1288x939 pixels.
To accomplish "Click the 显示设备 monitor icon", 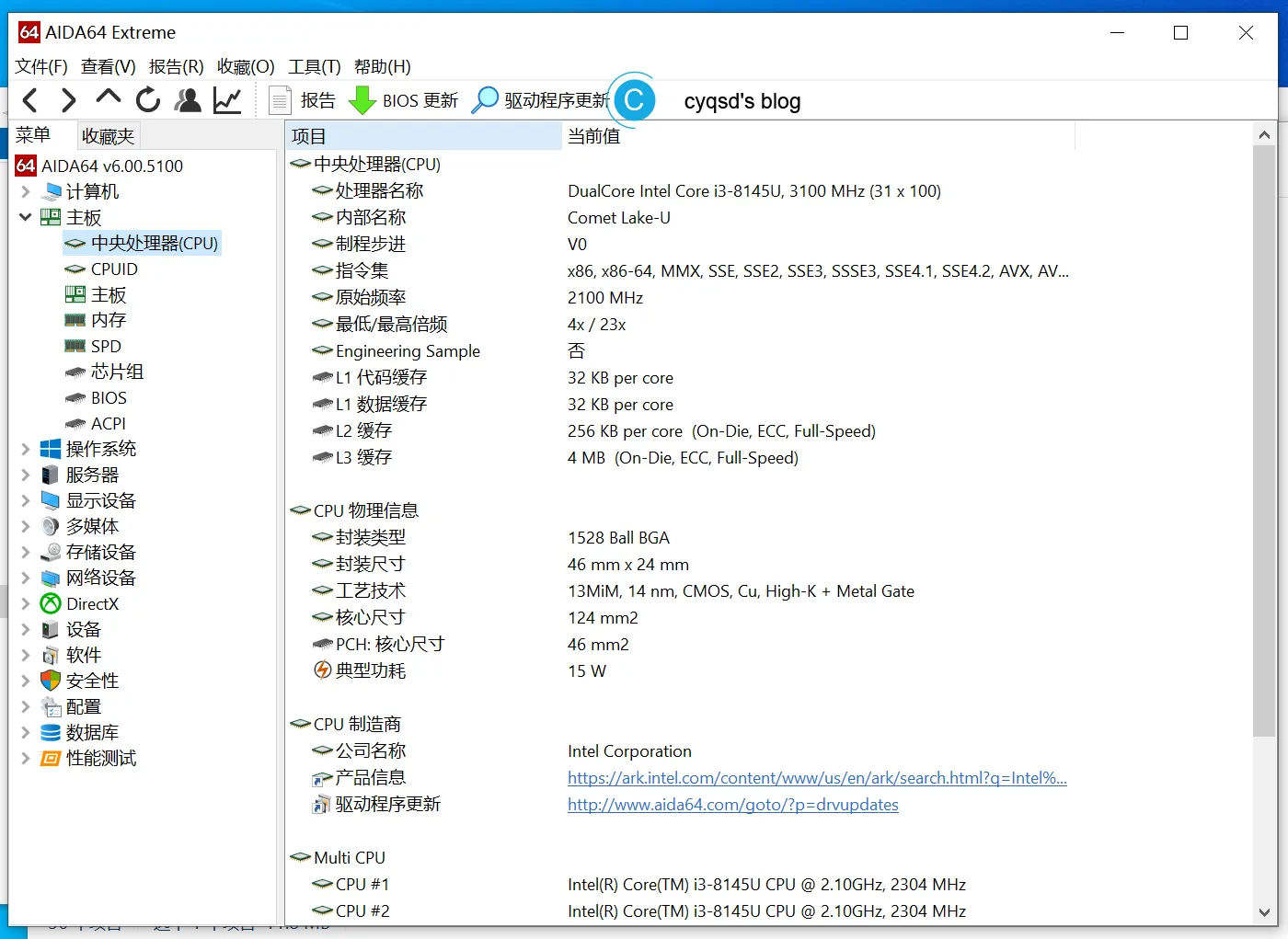I will (x=51, y=500).
